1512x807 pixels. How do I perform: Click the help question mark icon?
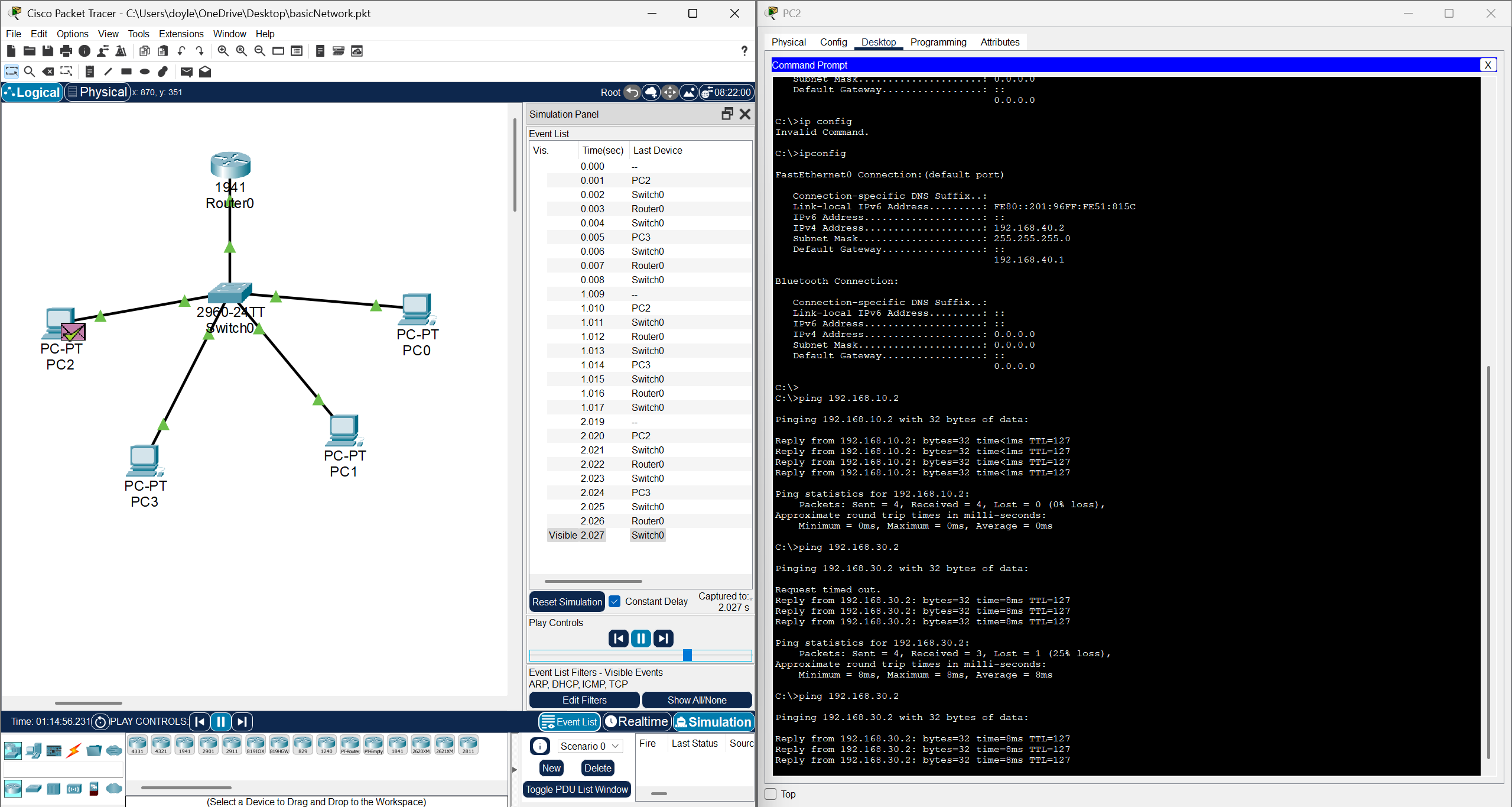click(x=744, y=51)
